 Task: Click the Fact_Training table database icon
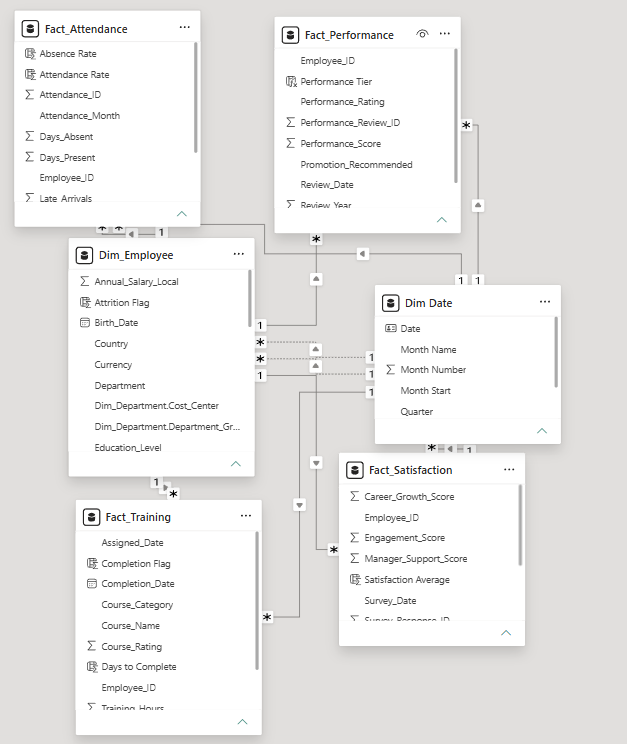tap(91, 517)
